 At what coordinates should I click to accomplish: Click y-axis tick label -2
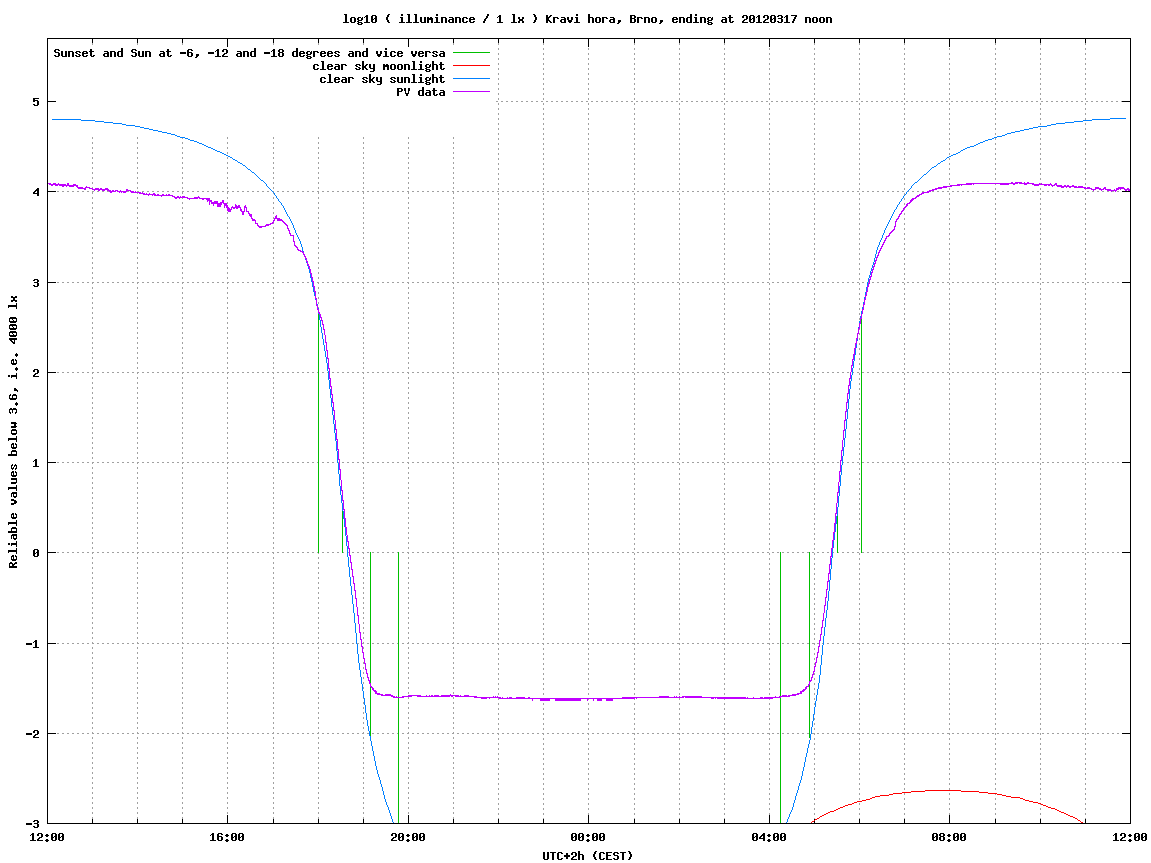33,734
